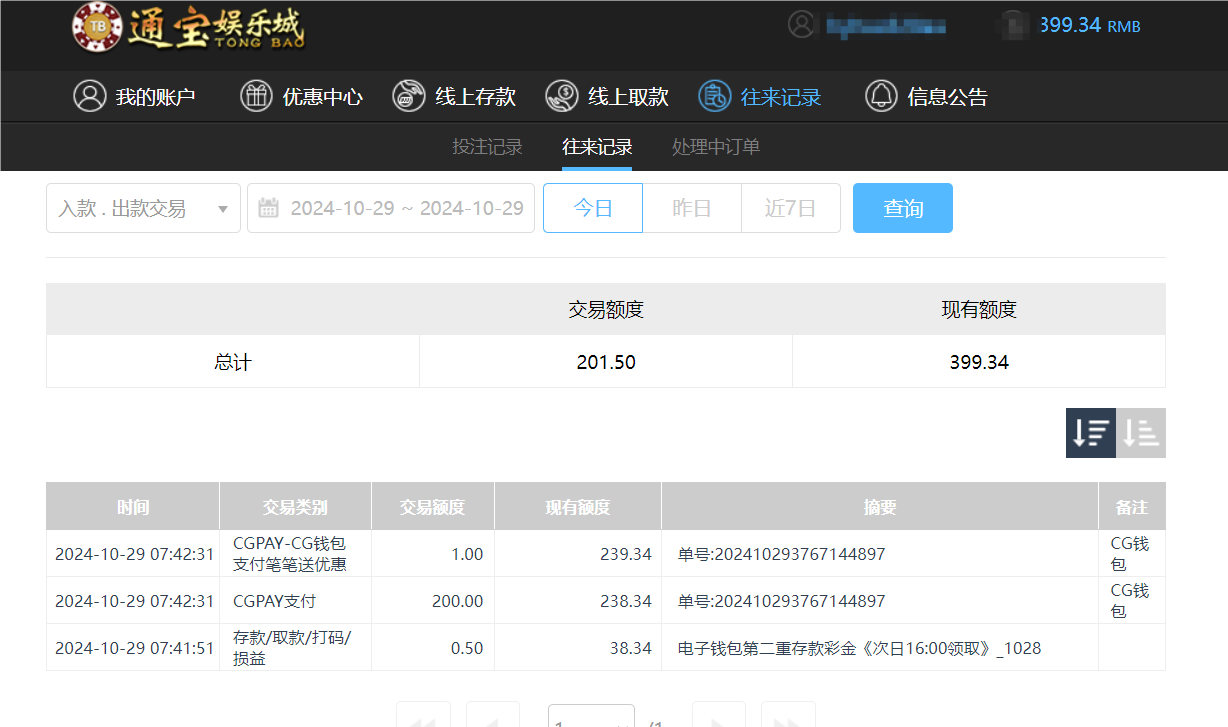The width and height of the screenshot is (1228, 727).
Task: Open the page number dropdown at bottom
Action: [x=591, y=718]
